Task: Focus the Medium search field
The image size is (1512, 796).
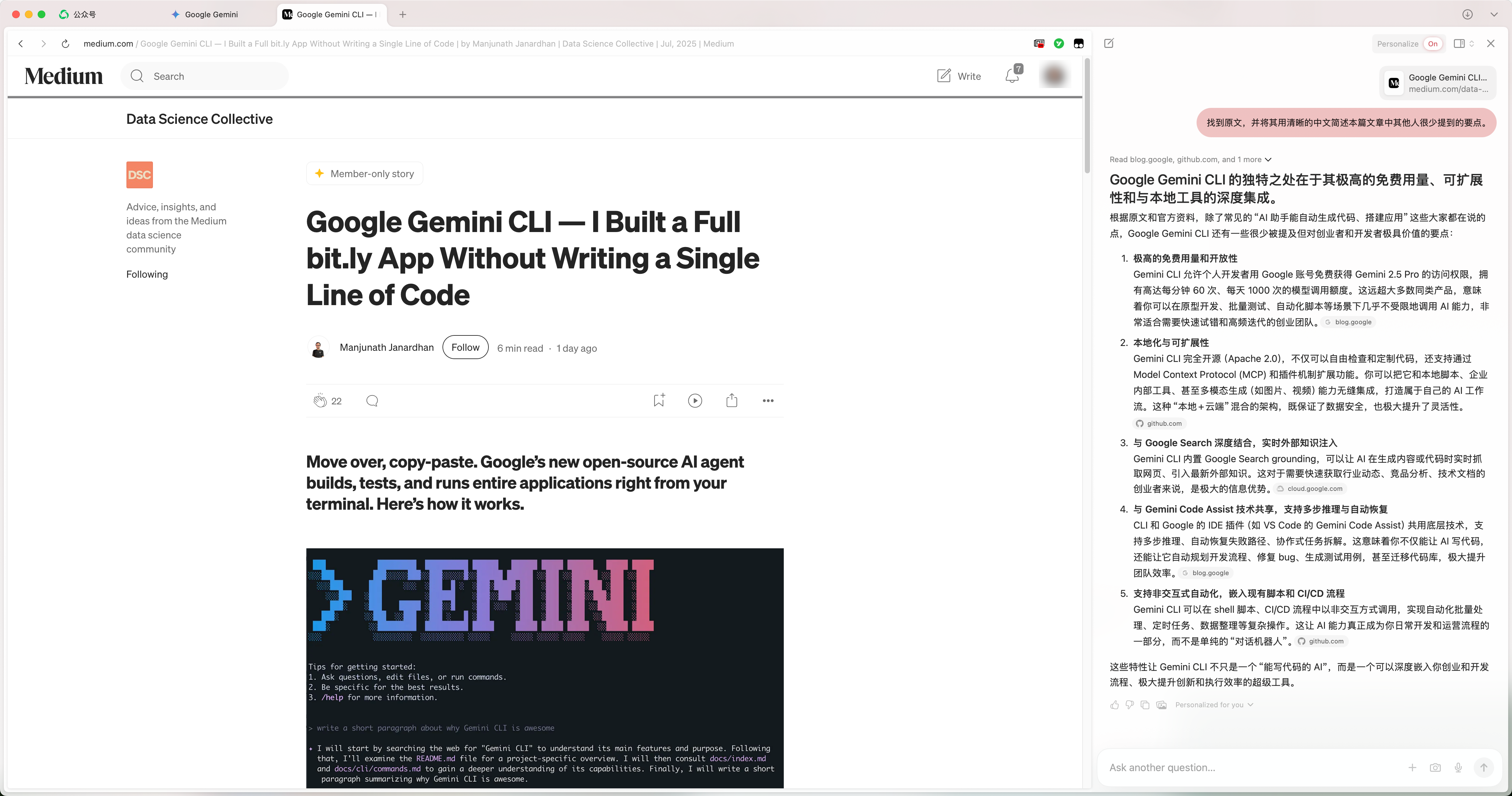Action: coord(204,76)
